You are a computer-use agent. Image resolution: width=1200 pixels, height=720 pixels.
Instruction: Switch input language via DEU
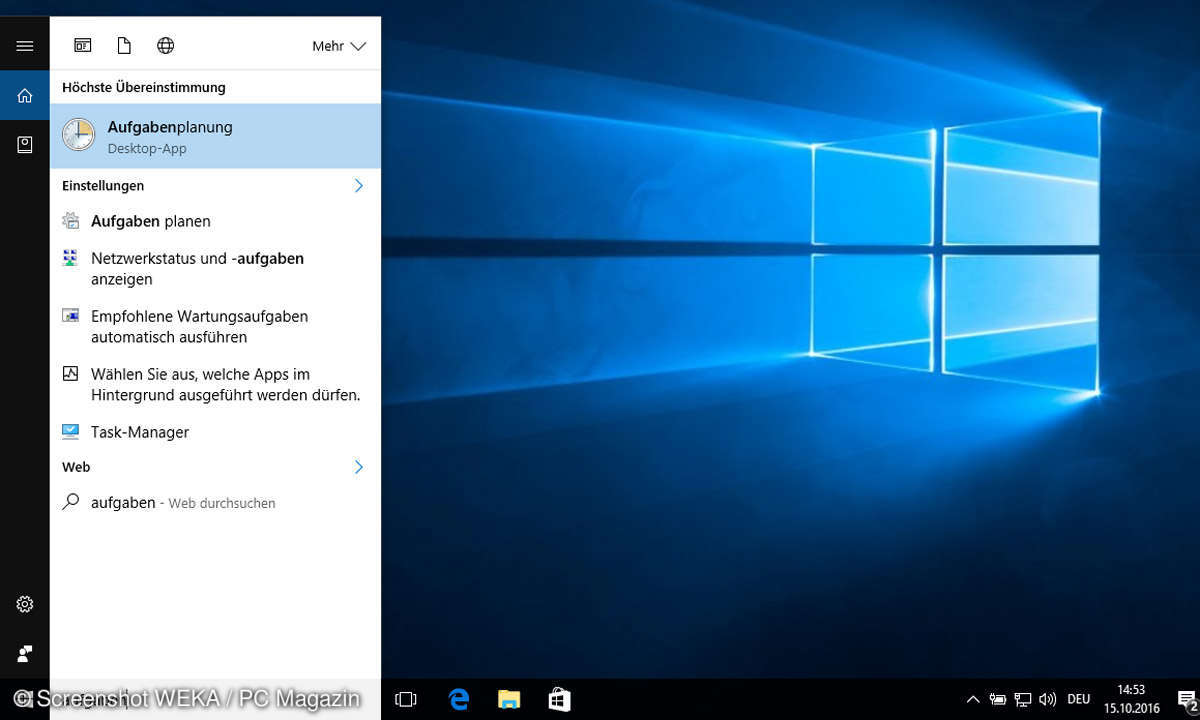[1079, 700]
